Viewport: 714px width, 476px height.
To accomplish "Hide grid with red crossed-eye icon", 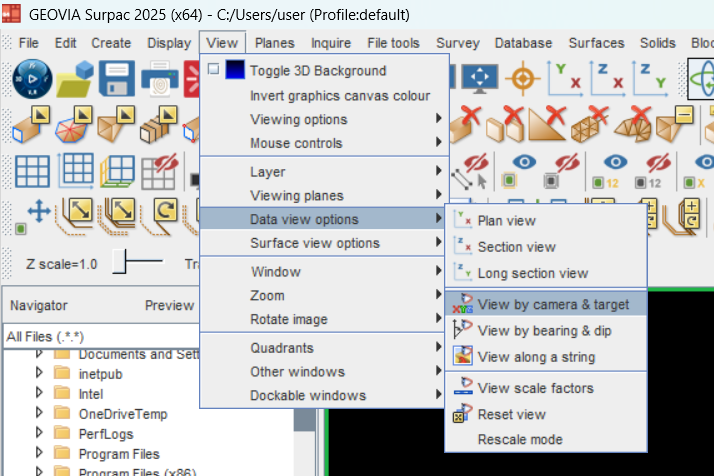I will tap(159, 171).
